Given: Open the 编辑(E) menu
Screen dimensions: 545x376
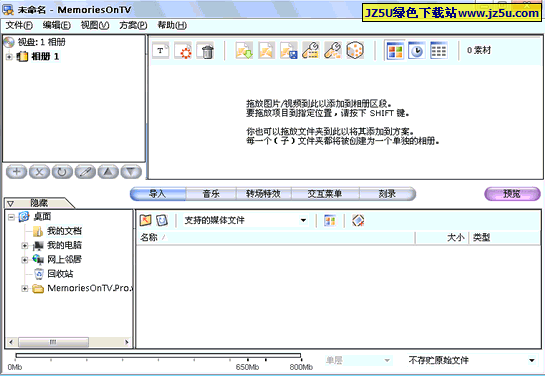Looking at the screenshot, I should (57, 25).
